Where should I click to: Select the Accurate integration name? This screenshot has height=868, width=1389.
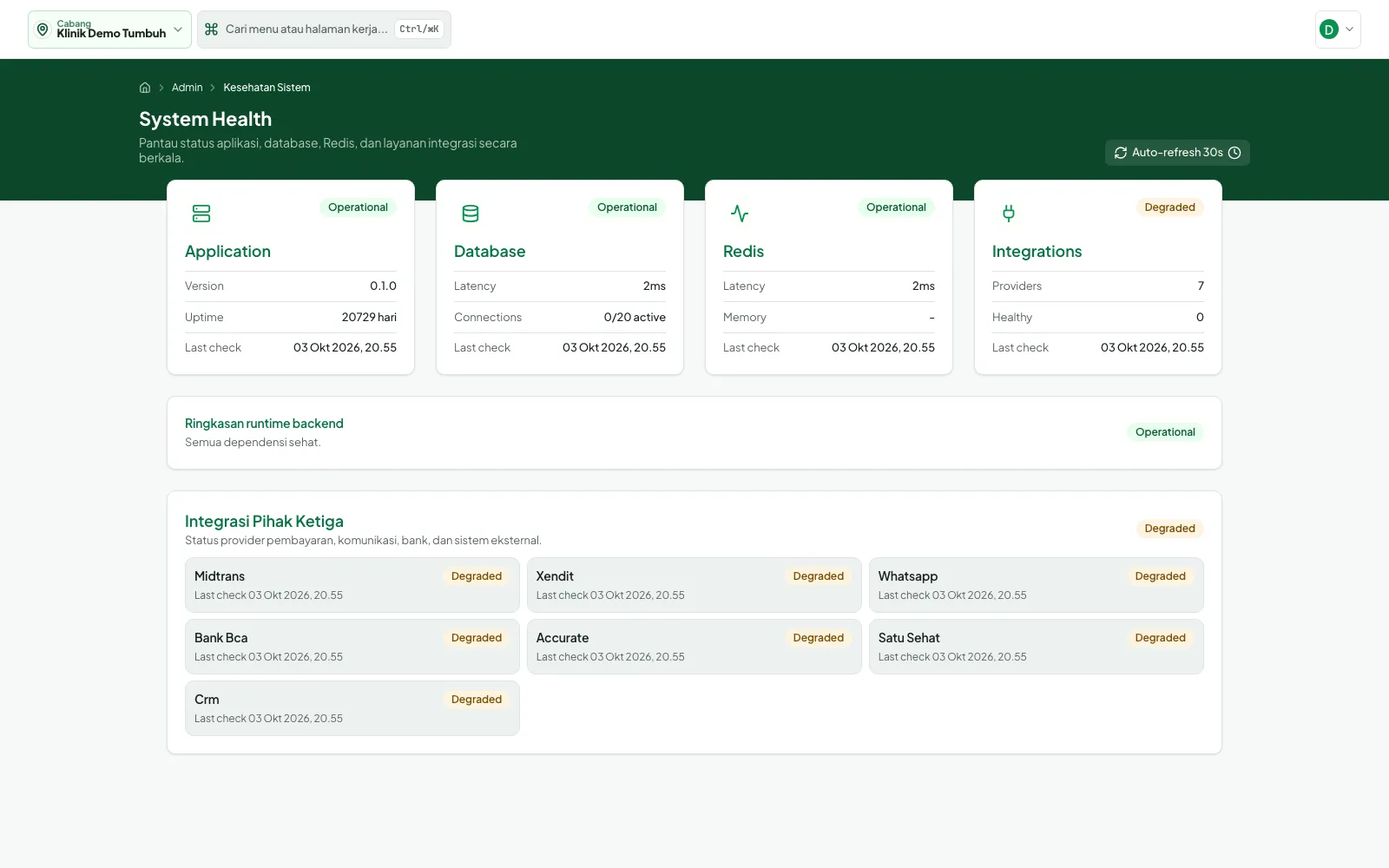click(563, 638)
